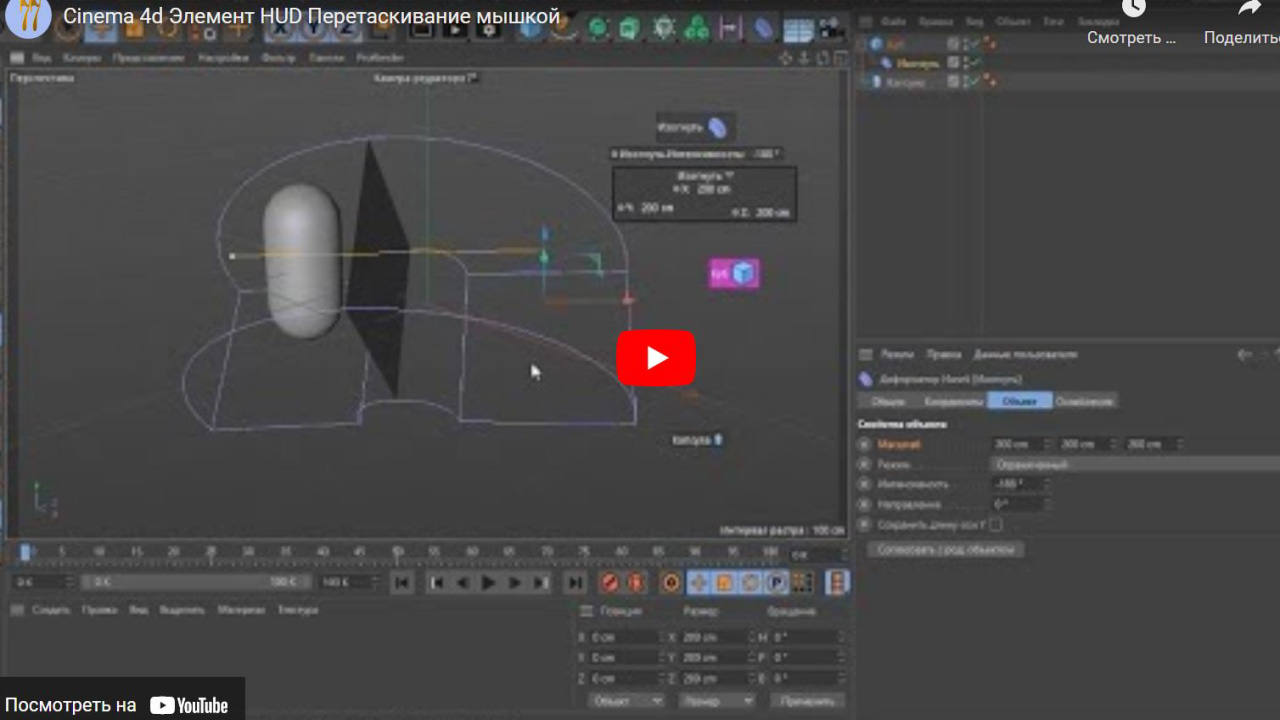
Task: Step back one frame
Action: pos(462,582)
